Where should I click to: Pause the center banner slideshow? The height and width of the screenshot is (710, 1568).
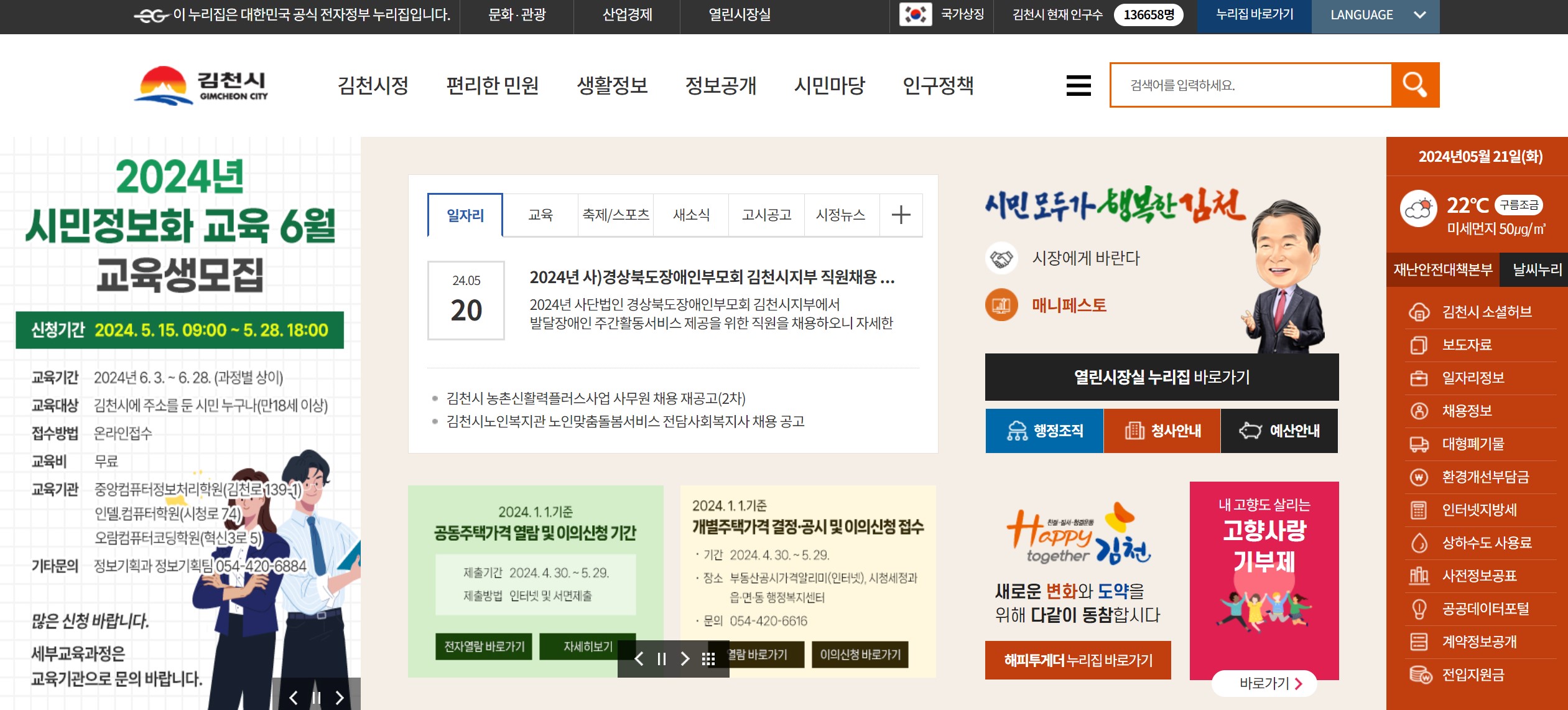[x=662, y=659]
